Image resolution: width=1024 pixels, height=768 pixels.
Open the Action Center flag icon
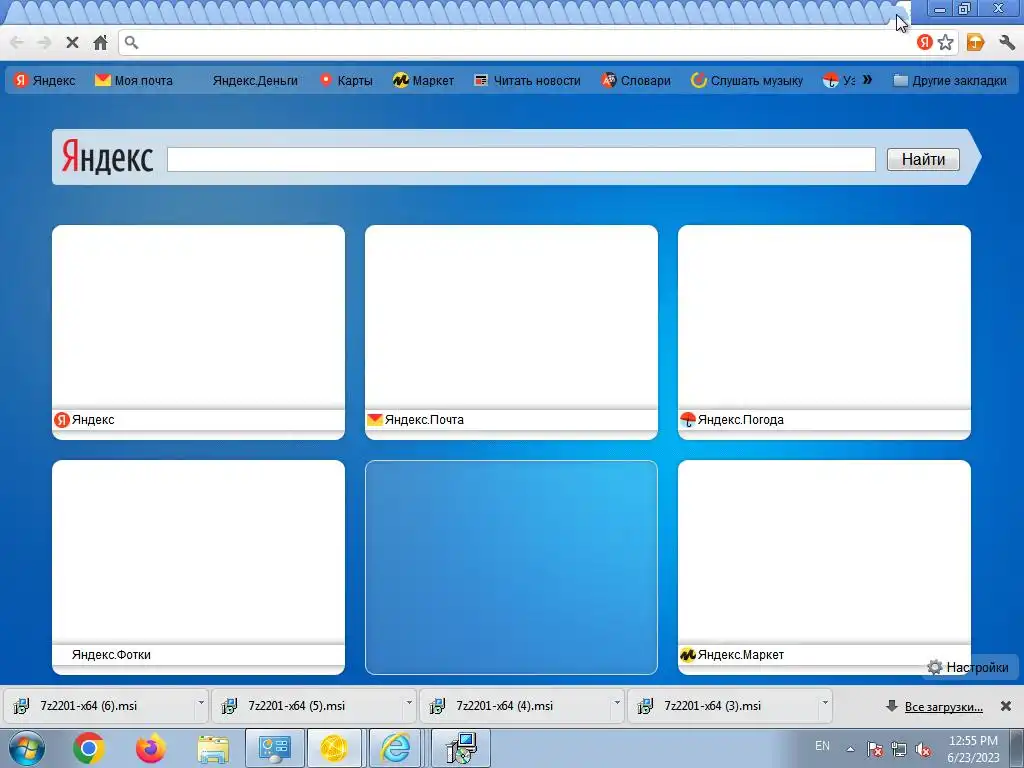coord(875,749)
